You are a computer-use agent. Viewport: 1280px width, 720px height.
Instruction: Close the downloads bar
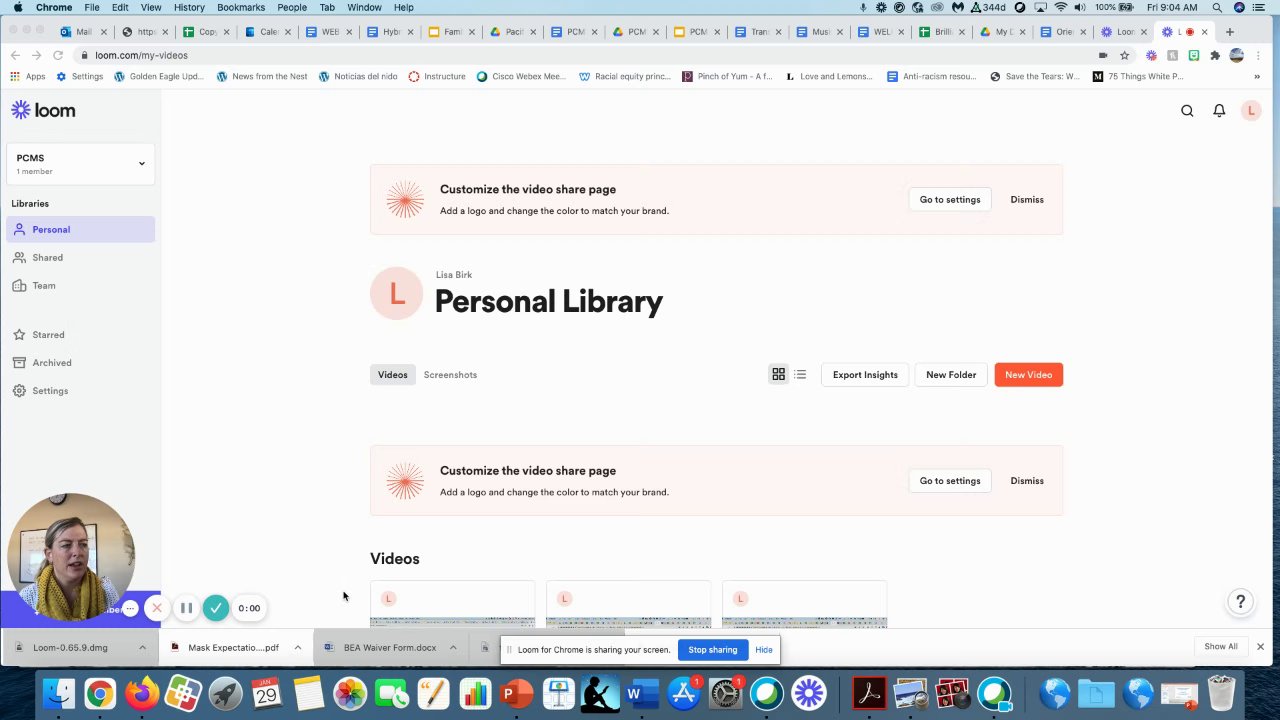[1260, 647]
